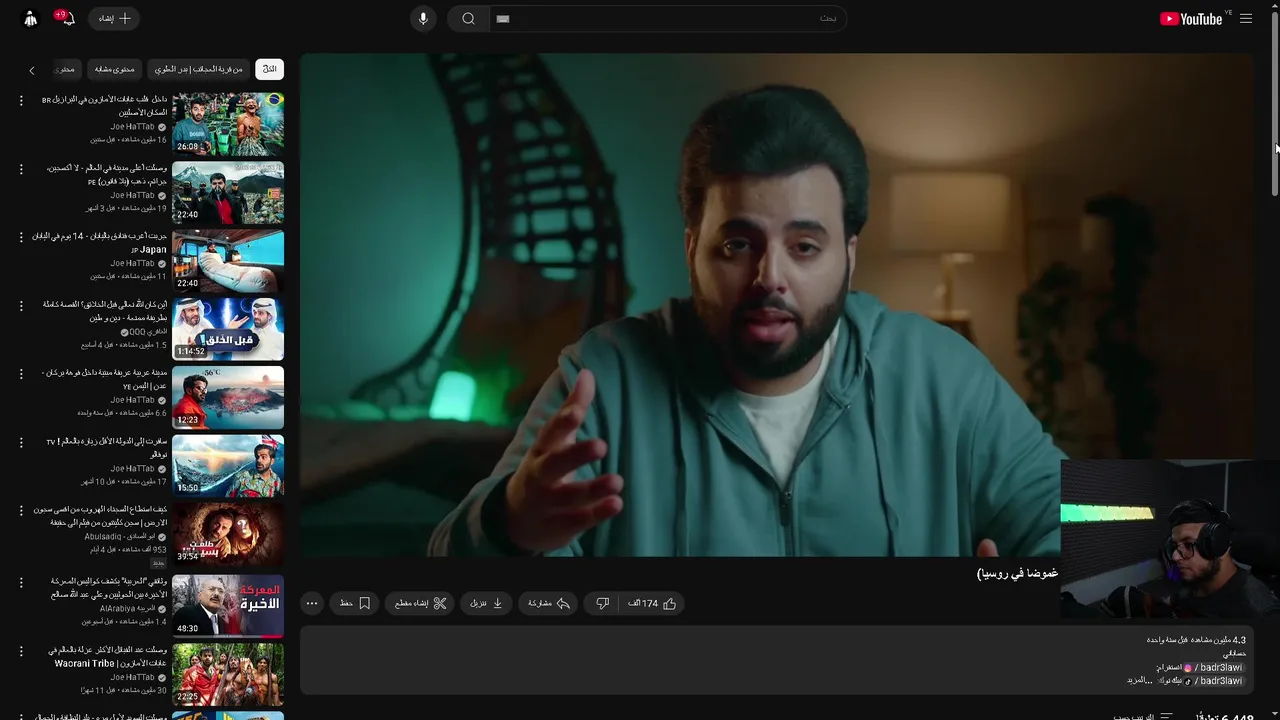Open the 1:14:52 'before creation' video thumbnail
This screenshot has width=1280, height=720.
[x=228, y=328]
